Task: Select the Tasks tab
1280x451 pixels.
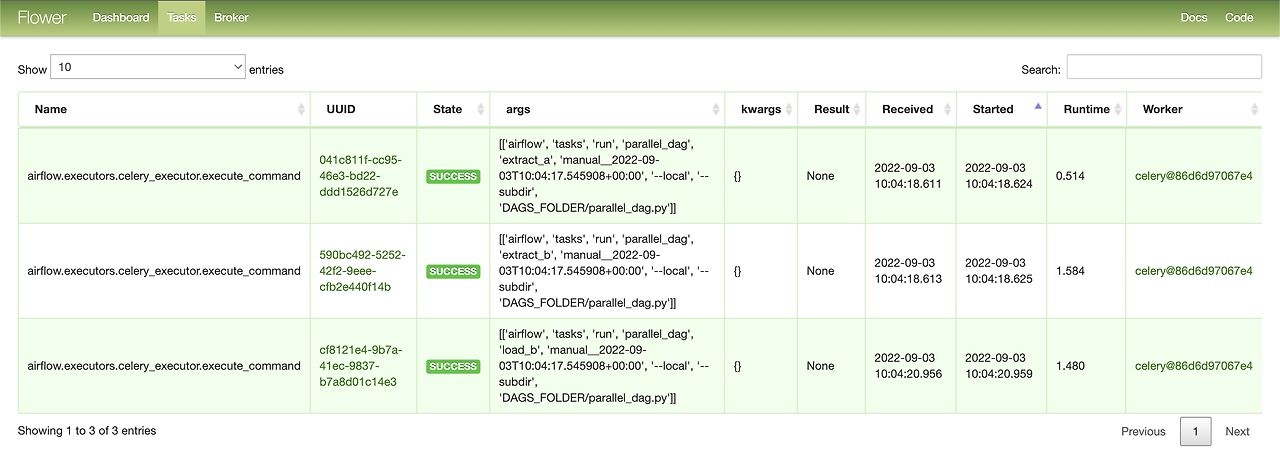Action: coord(182,17)
